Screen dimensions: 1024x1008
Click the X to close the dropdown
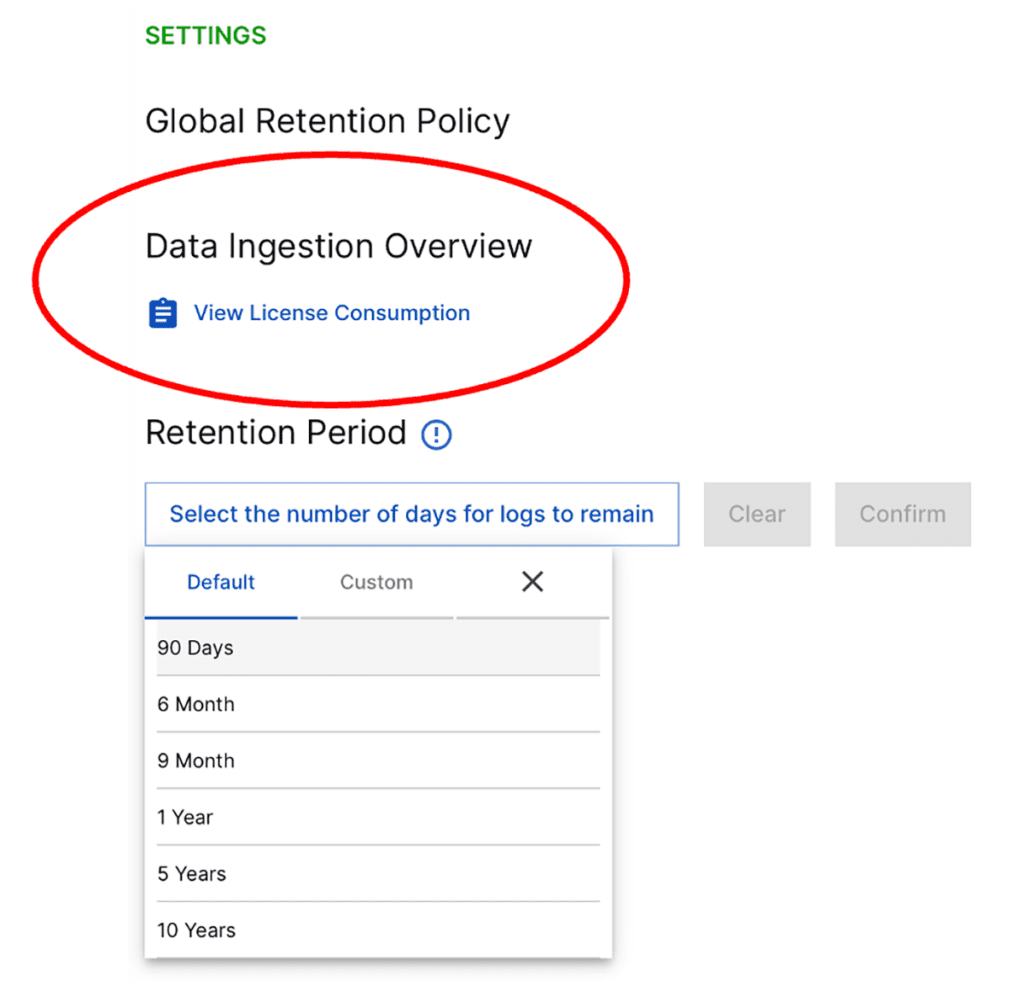[x=532, y=581]
